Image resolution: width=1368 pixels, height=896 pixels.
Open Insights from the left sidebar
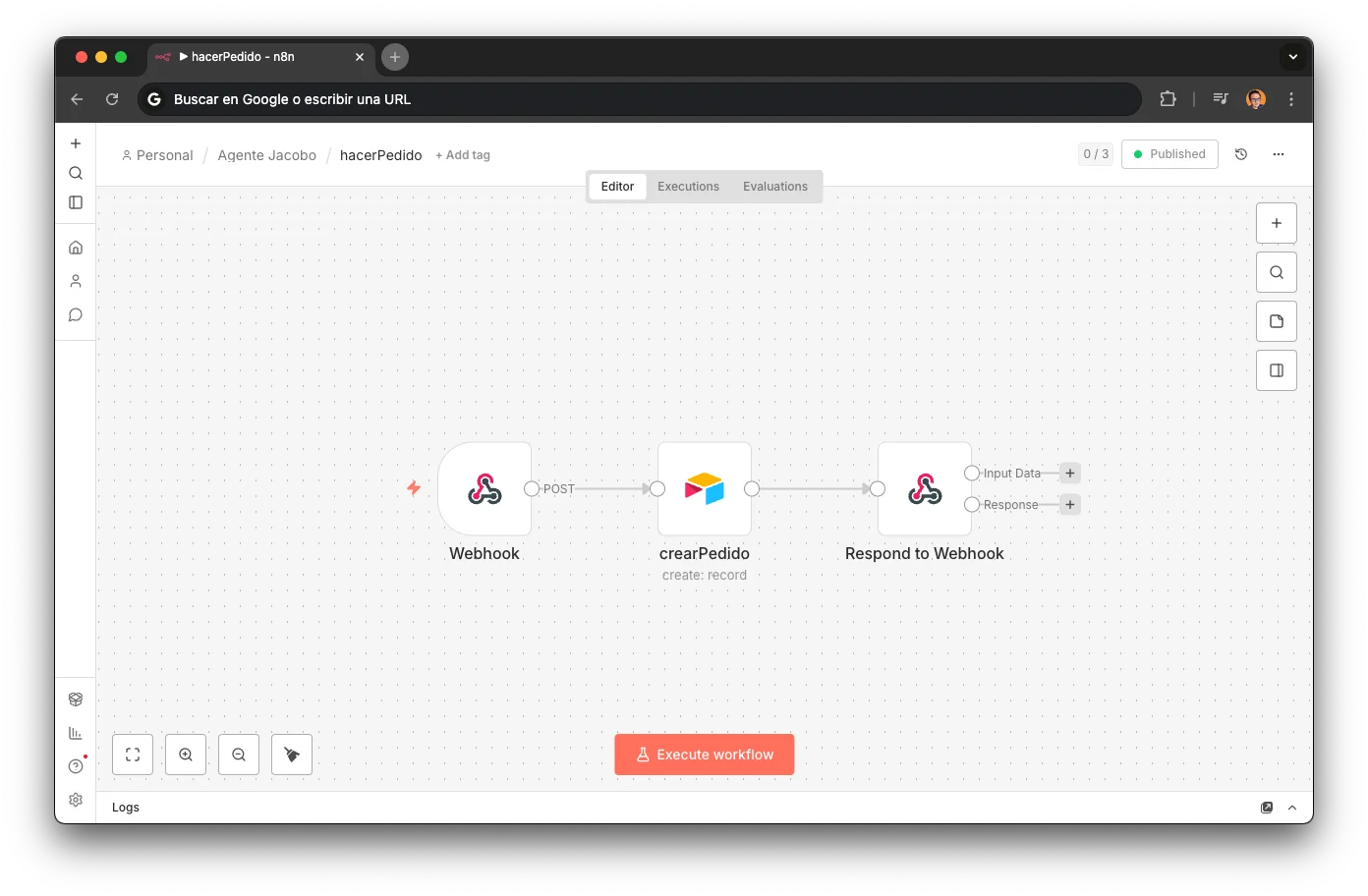(76, 732)
